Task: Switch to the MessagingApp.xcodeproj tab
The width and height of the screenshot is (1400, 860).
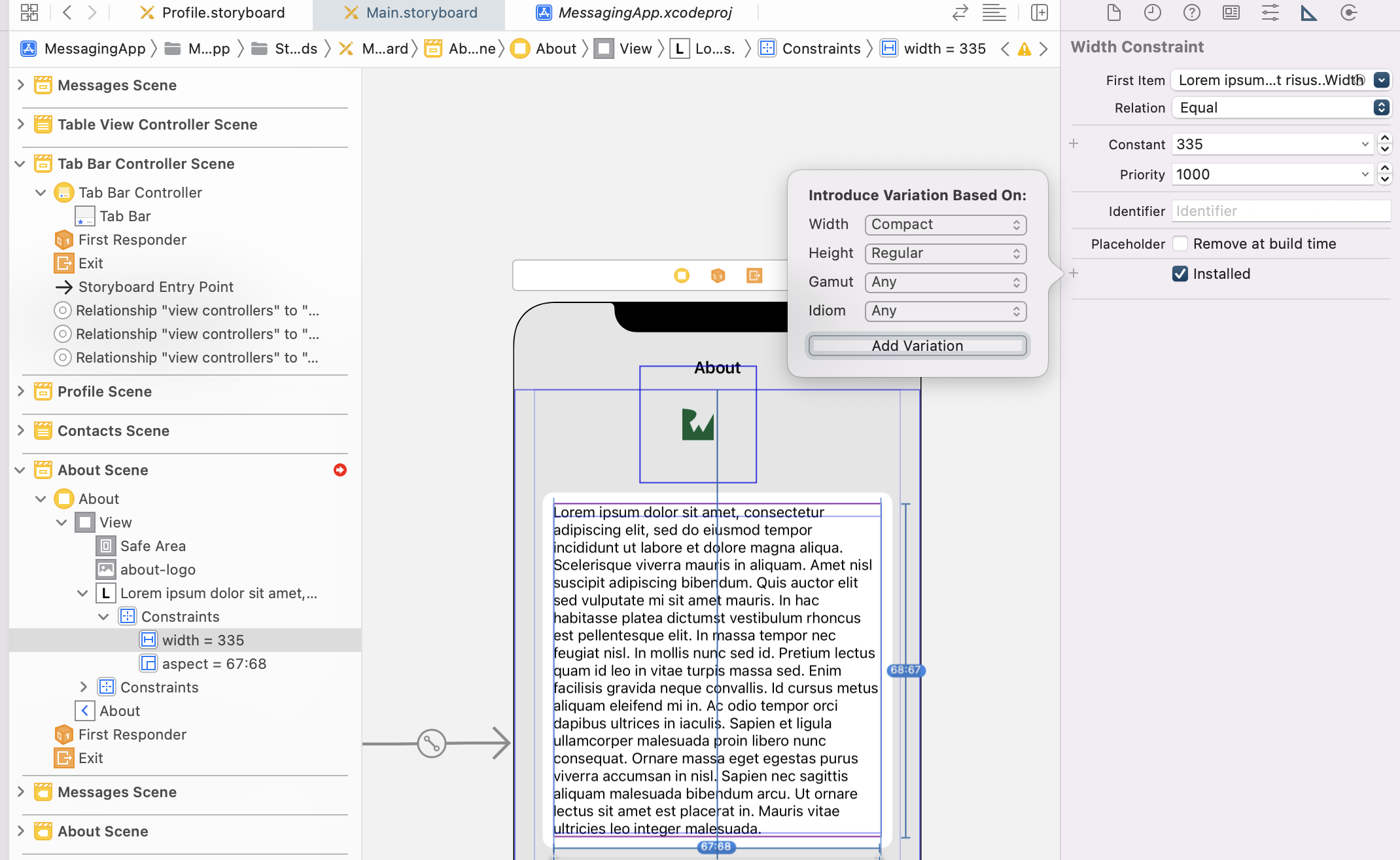Action: pyautogui.click(x=634, y=12)
